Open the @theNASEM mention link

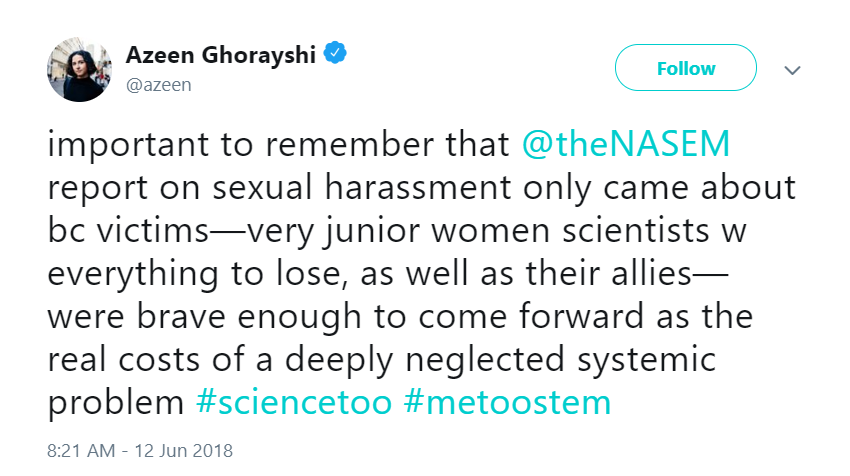click(626, 144)
